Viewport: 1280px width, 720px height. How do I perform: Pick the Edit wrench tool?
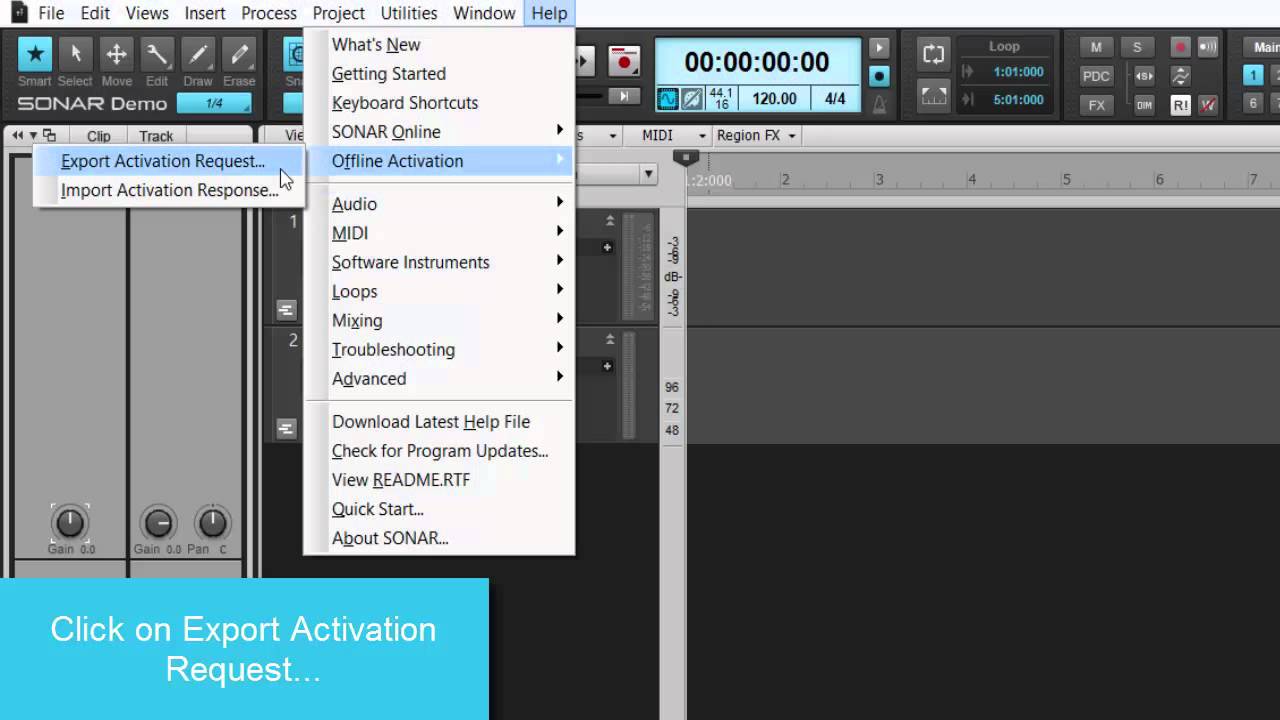pos(157,54)
